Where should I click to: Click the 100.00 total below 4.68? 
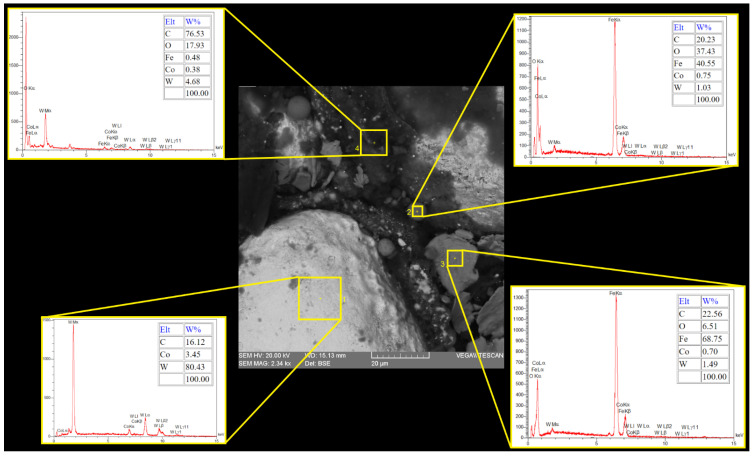click(x=197, y=93)
